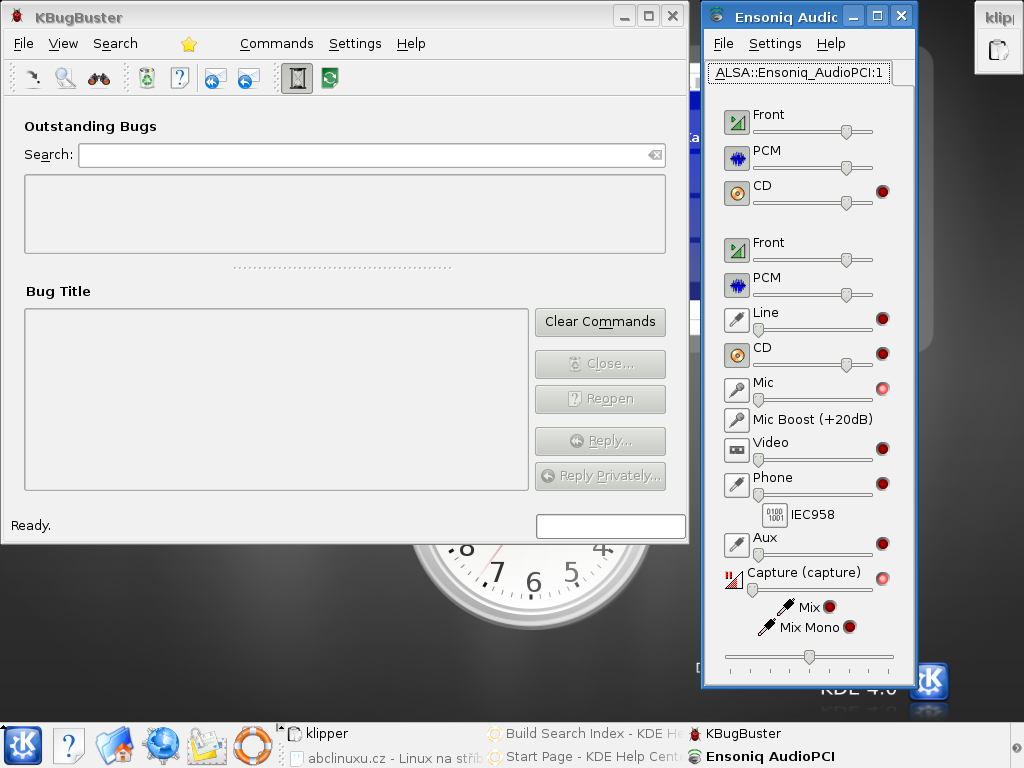Toggle the Line capture LED

point(882,319)
